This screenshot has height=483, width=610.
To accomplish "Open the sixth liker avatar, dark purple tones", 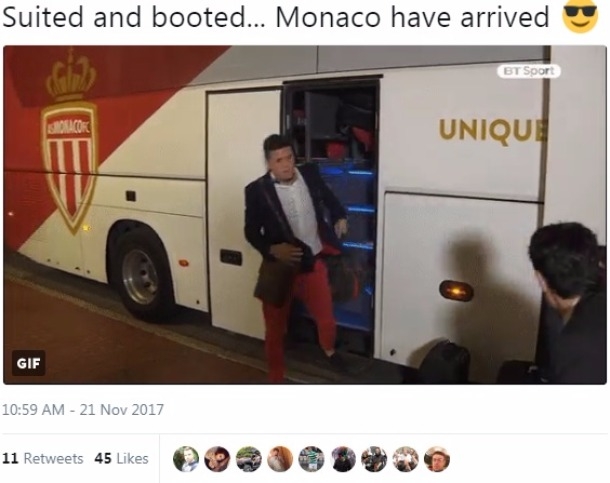I will click(x=343, y=459).
